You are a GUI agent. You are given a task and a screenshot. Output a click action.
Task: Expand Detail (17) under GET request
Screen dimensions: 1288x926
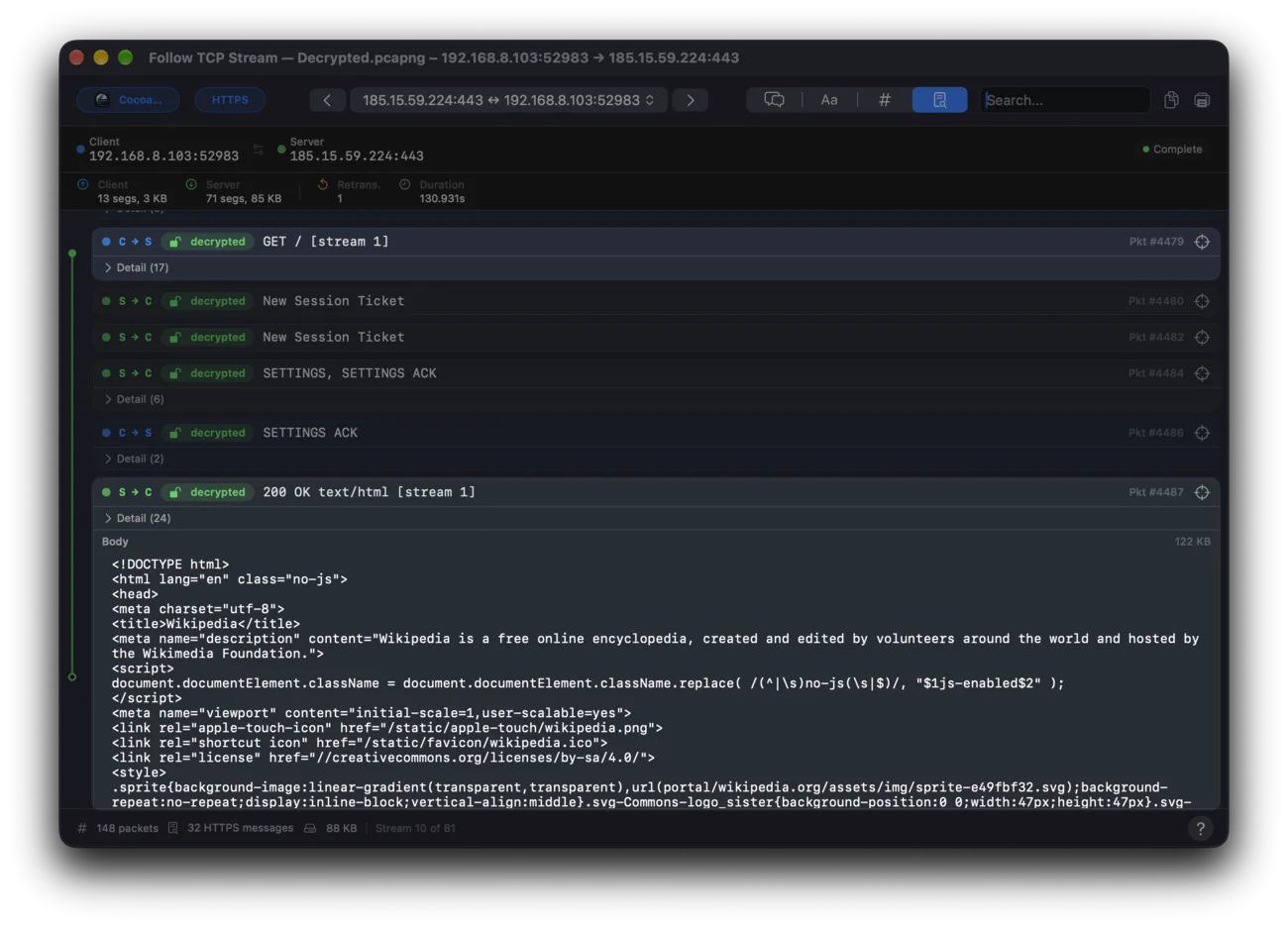pyautogui.click(x=137, y=267)
